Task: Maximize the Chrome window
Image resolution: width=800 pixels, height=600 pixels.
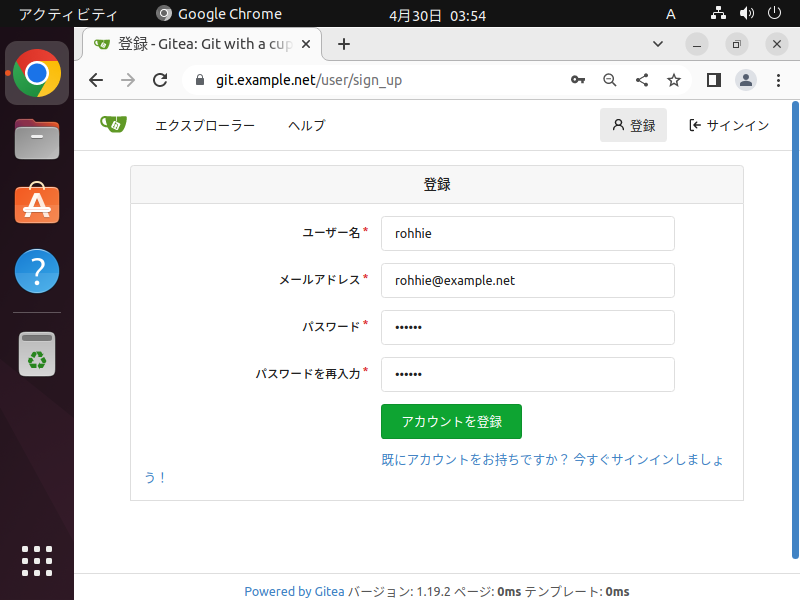Action: [736, 44]
